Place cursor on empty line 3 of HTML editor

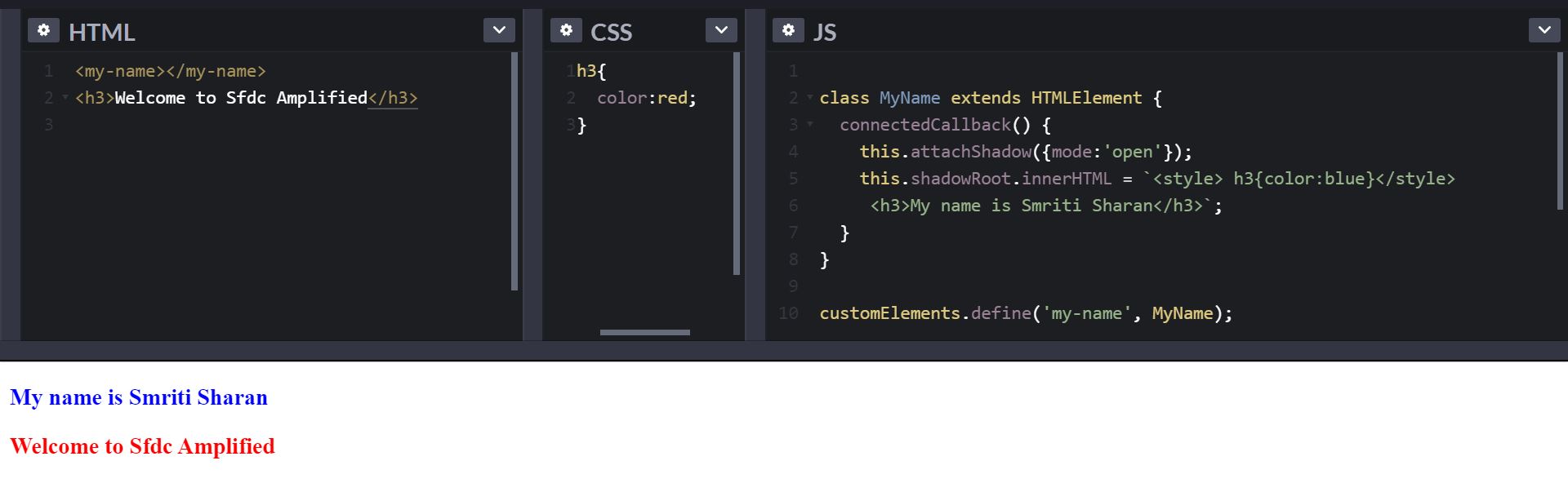tap(245, 125)
